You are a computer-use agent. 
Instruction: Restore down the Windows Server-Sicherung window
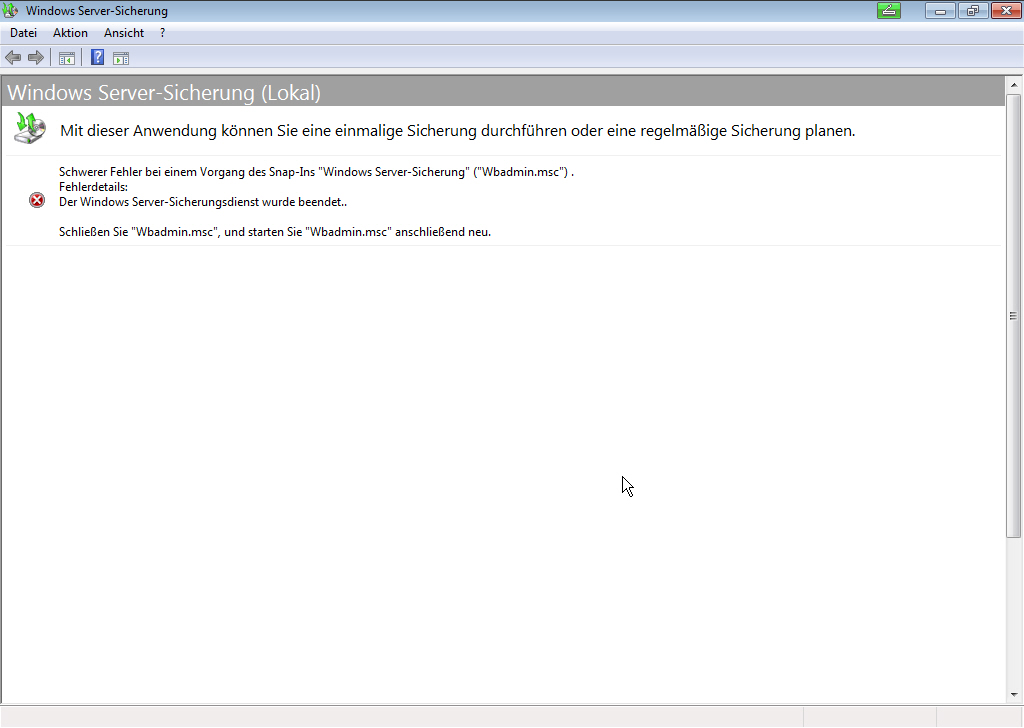click(973, 10)
